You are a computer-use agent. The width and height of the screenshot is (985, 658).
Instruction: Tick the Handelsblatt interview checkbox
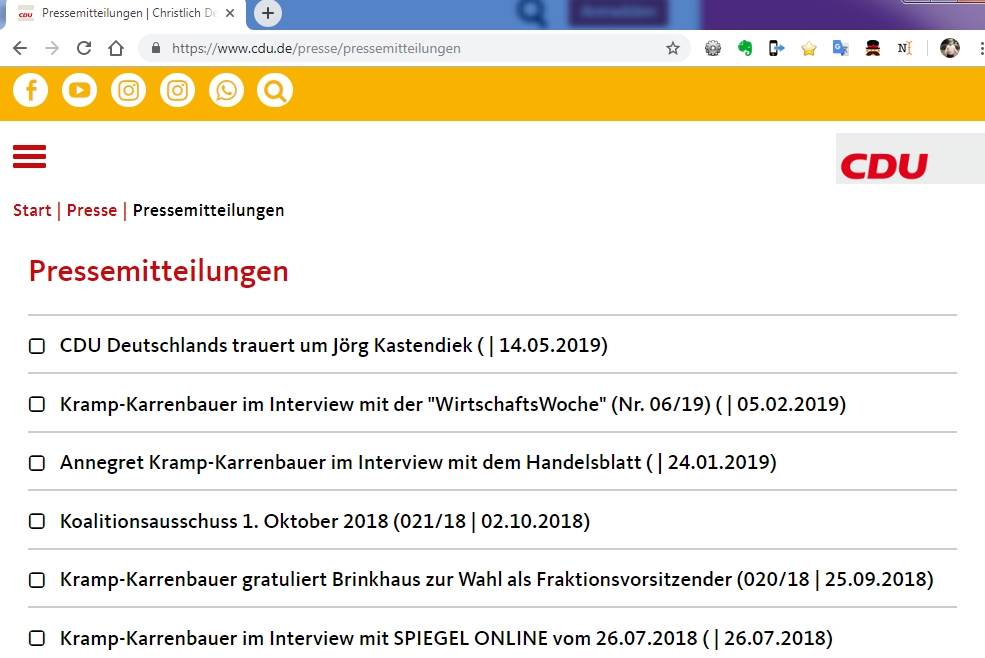(37, 463)
